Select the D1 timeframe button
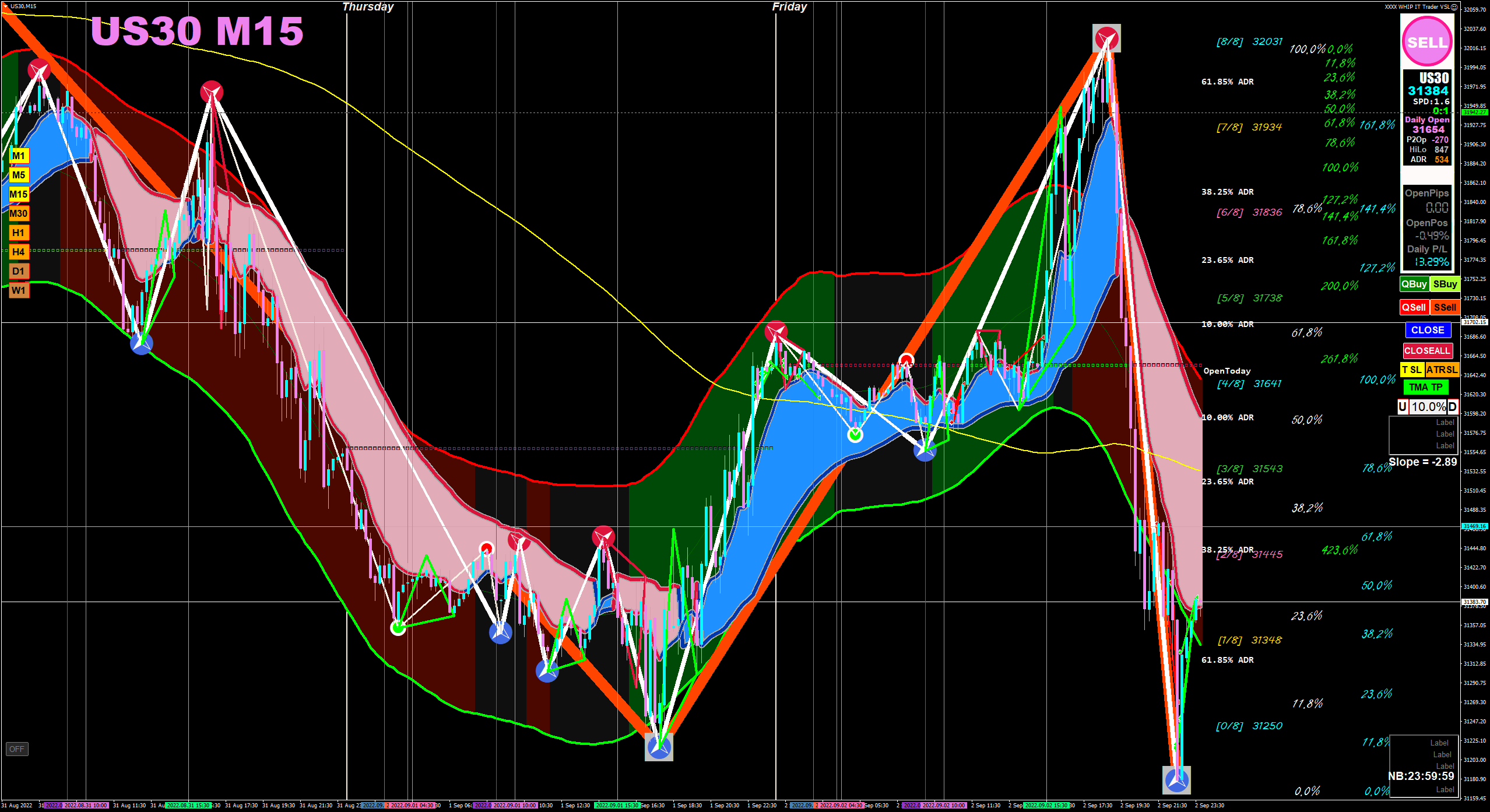 pos(19,271)
